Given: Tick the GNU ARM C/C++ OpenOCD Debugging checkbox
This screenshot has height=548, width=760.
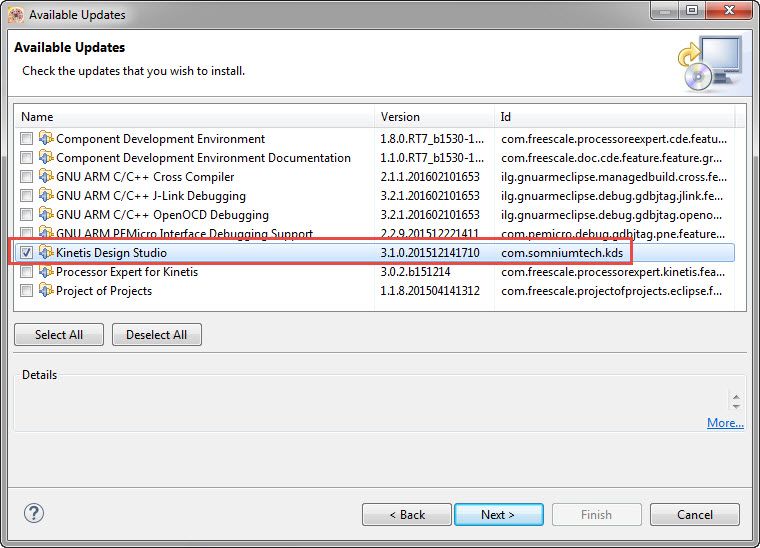Looking at the screenshot, I should 26,215.
